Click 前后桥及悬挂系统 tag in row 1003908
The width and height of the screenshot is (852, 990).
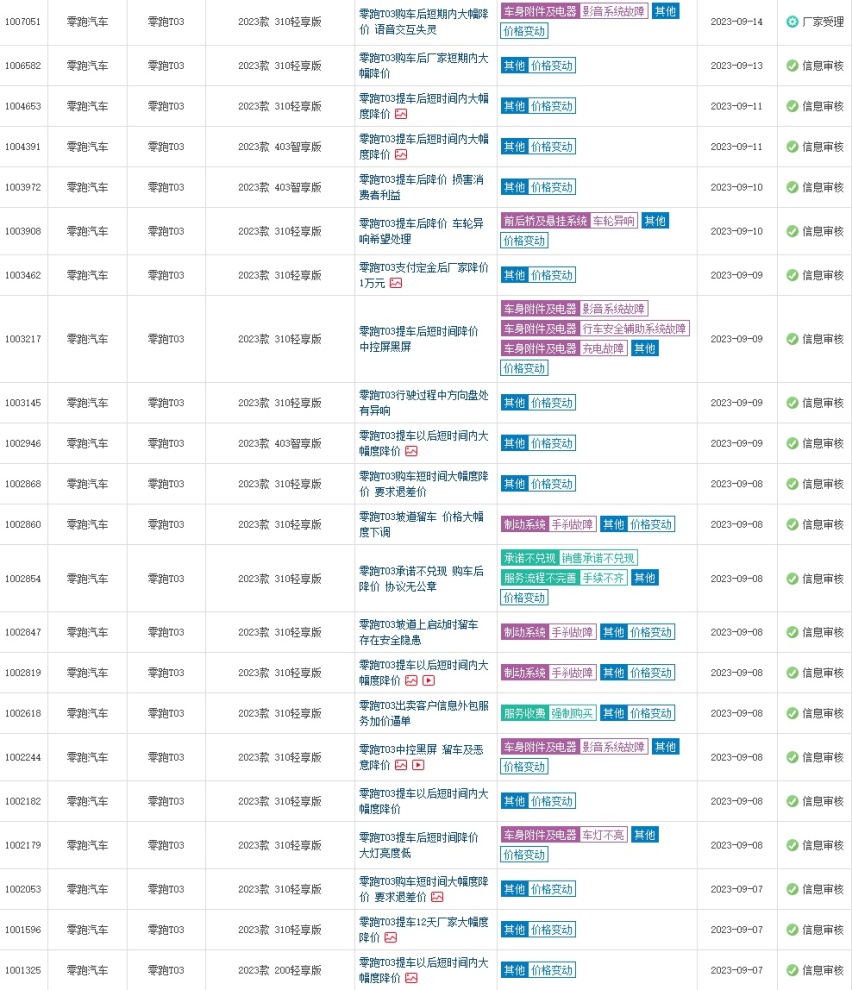point(546,221)
